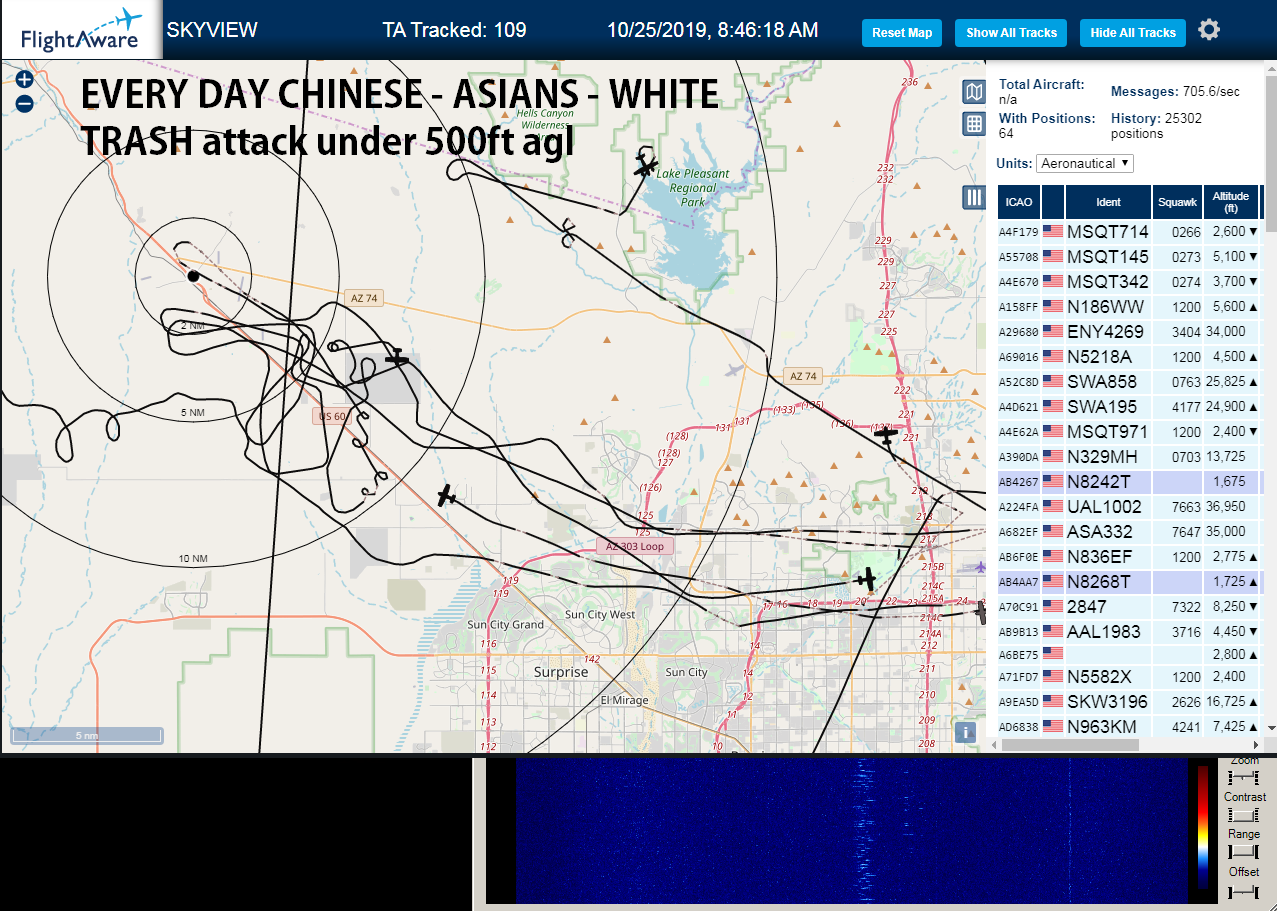The height and width of the screenshot is (911, 1277).
Task: Select the N8268T aircraft row
Action: [x=1130, y=581]
